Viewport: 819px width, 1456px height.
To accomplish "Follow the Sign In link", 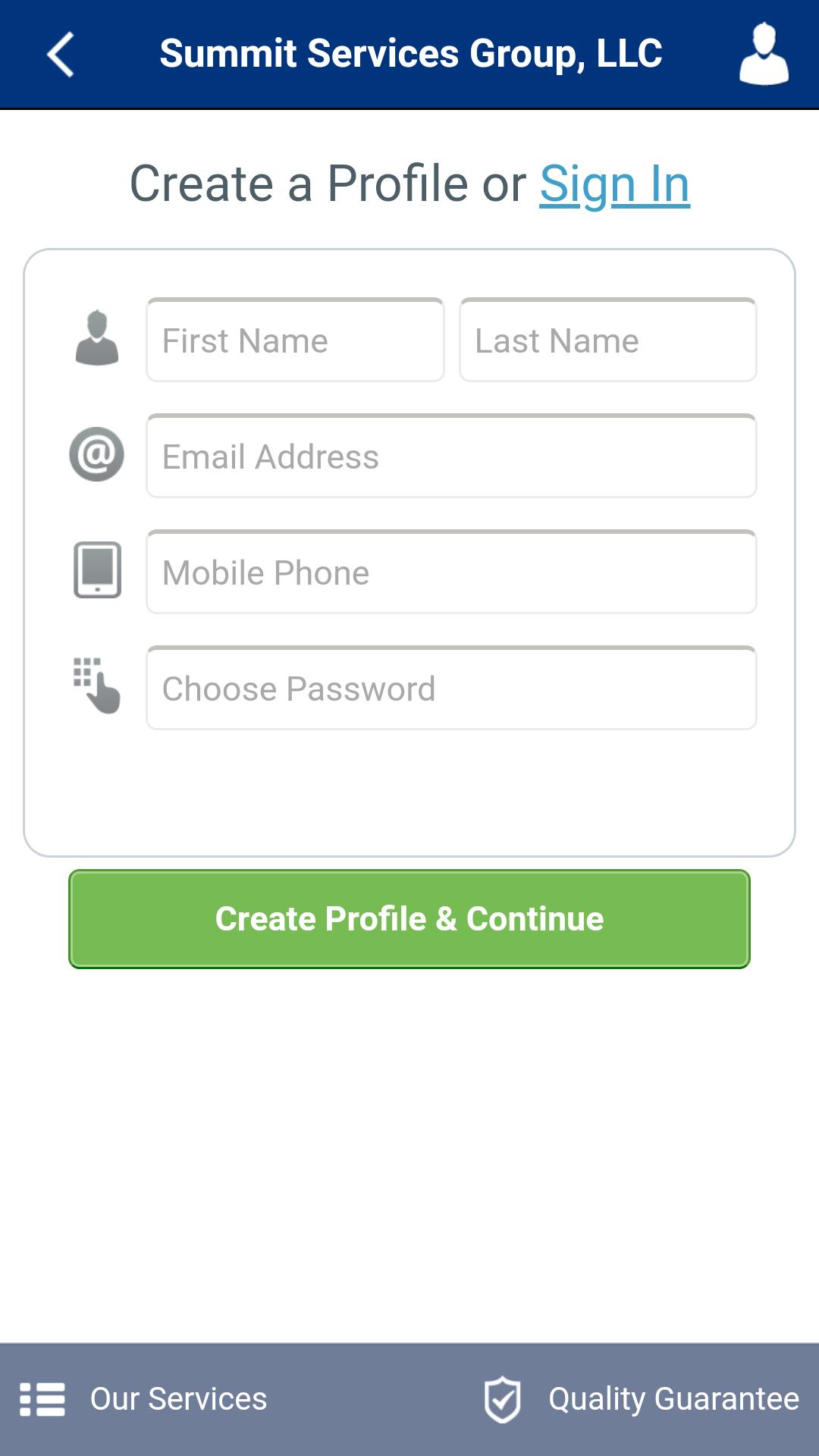I will pyautogui.click(x=615, y=184).
